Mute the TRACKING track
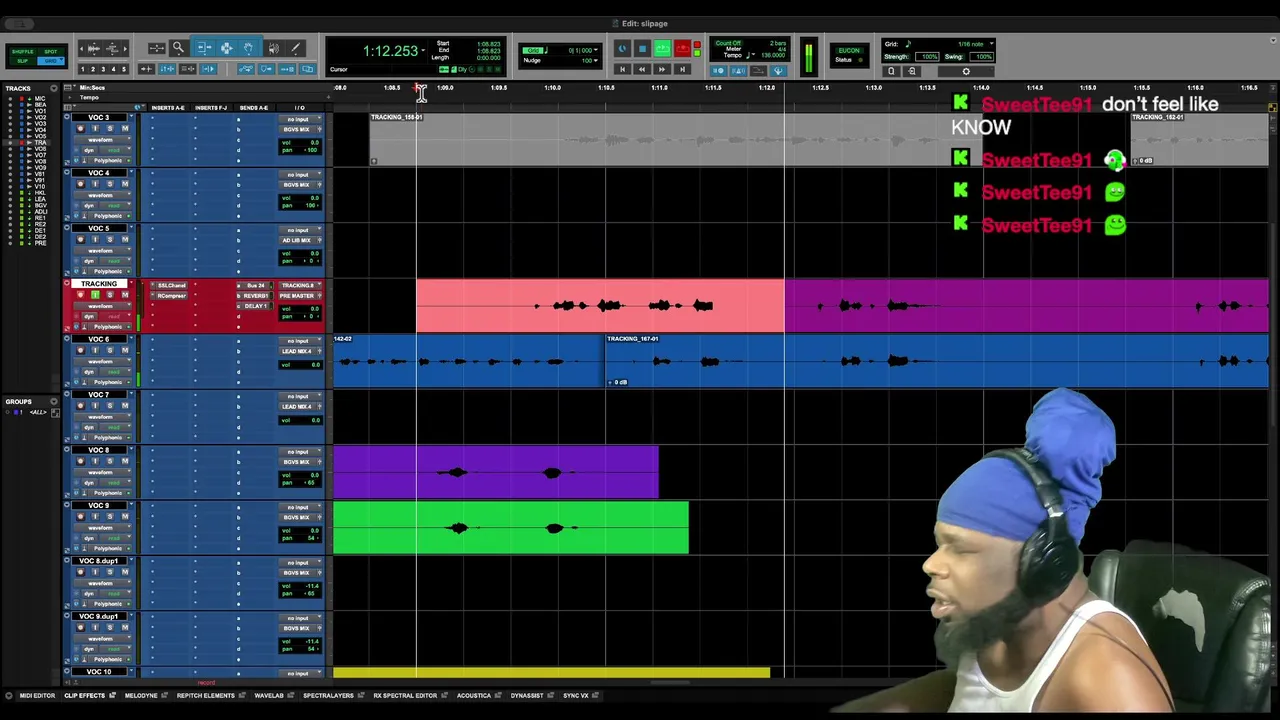 [x=125, y=295]
